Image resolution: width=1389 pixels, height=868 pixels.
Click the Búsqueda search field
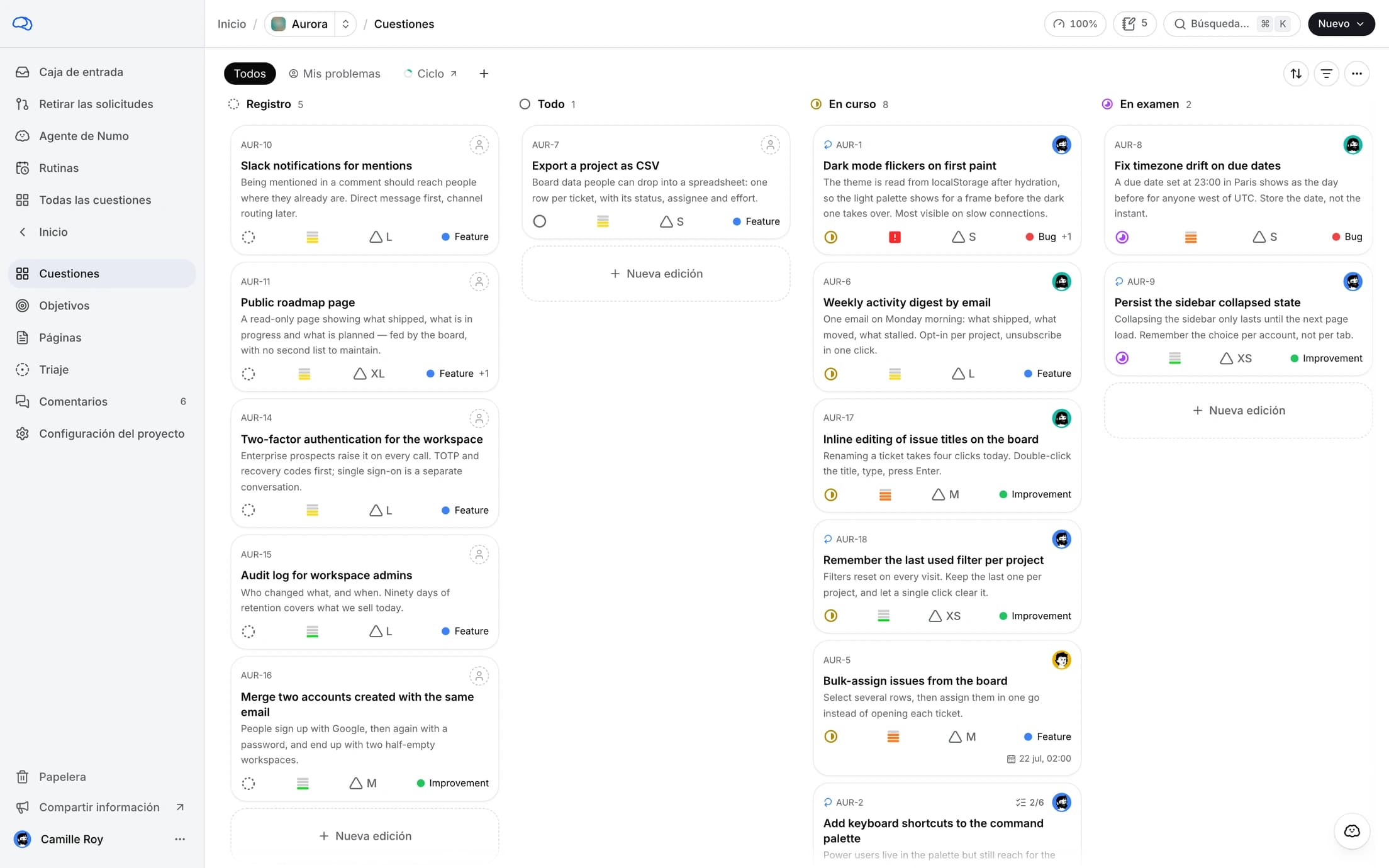1232,24
